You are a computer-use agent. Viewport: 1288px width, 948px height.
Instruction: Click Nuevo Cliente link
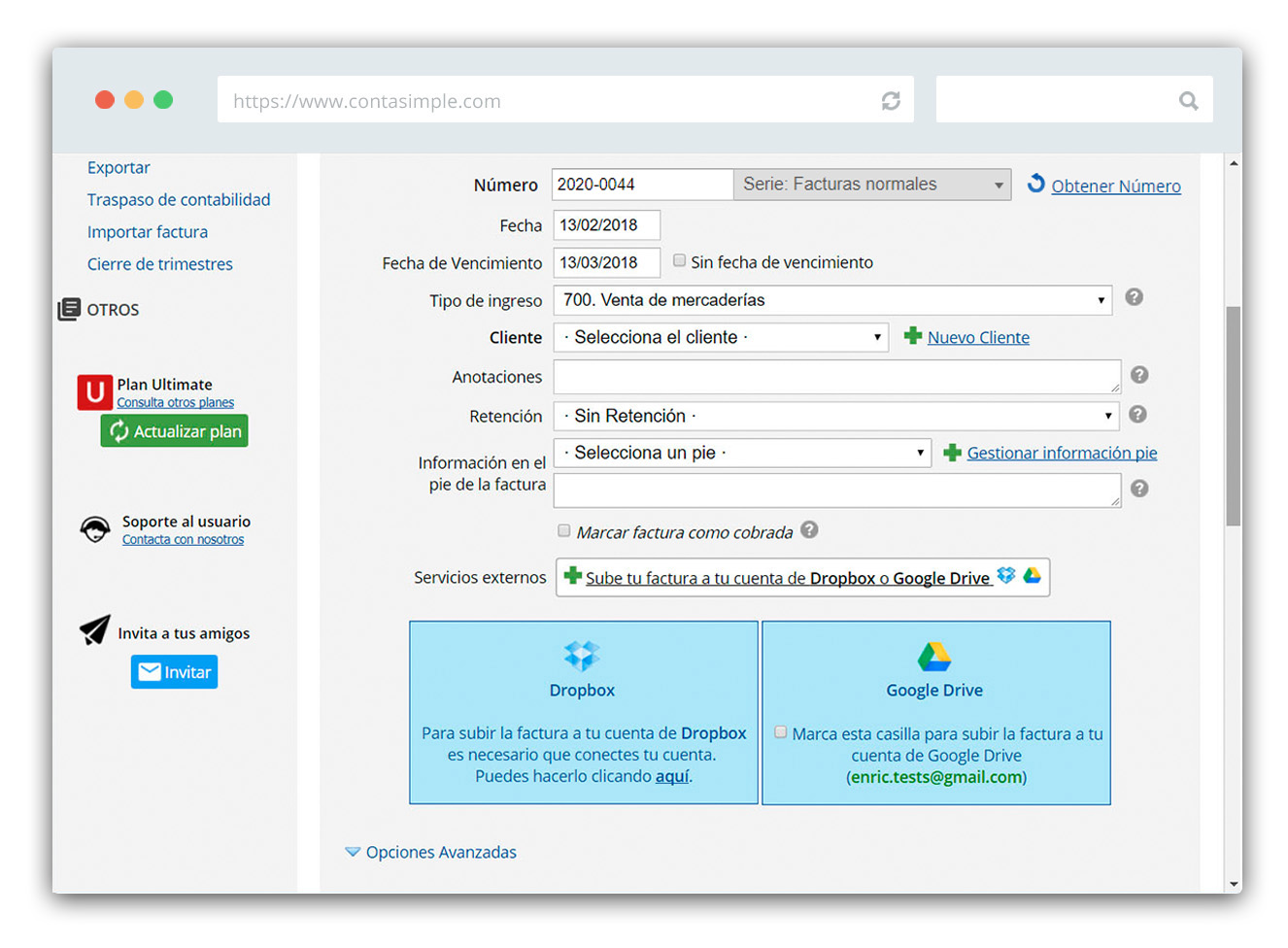click(x=978, y=337)
